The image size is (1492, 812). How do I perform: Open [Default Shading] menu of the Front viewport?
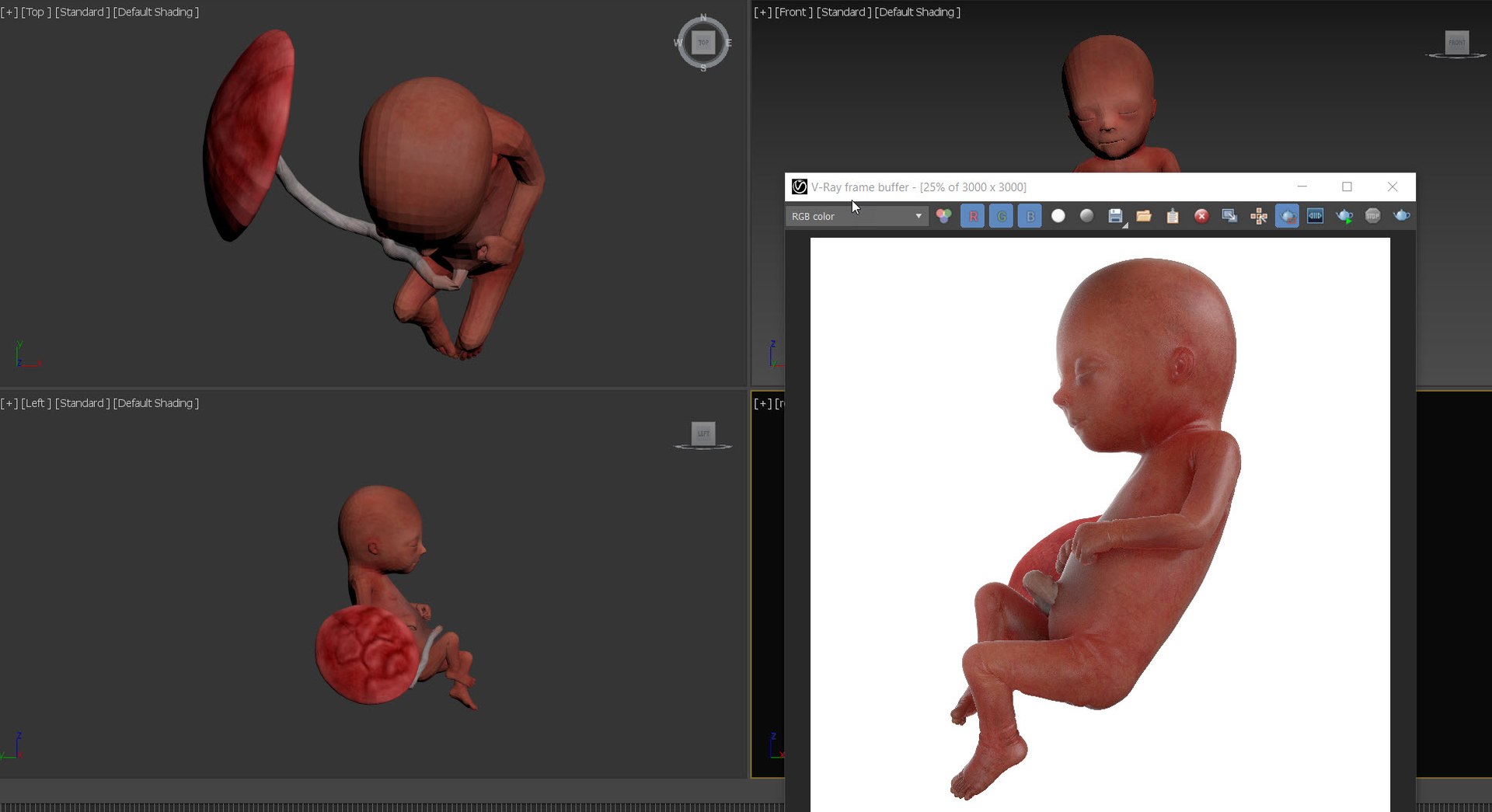pos(918,12)
